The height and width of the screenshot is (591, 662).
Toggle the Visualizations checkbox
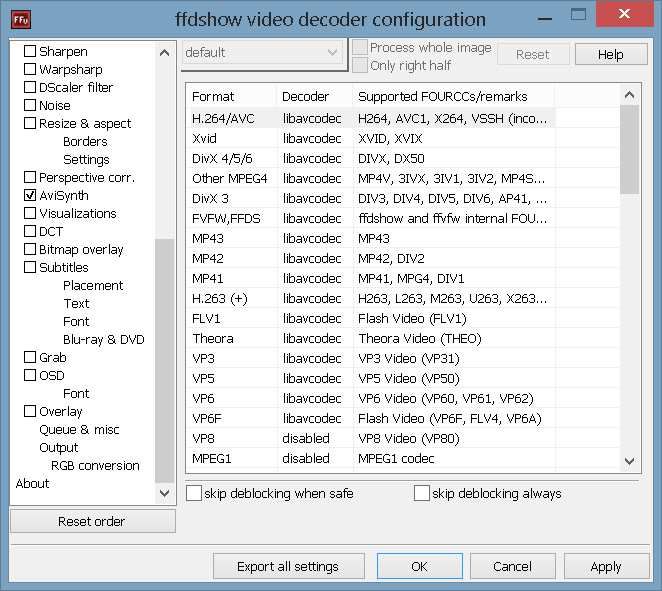tap(30, 213)
